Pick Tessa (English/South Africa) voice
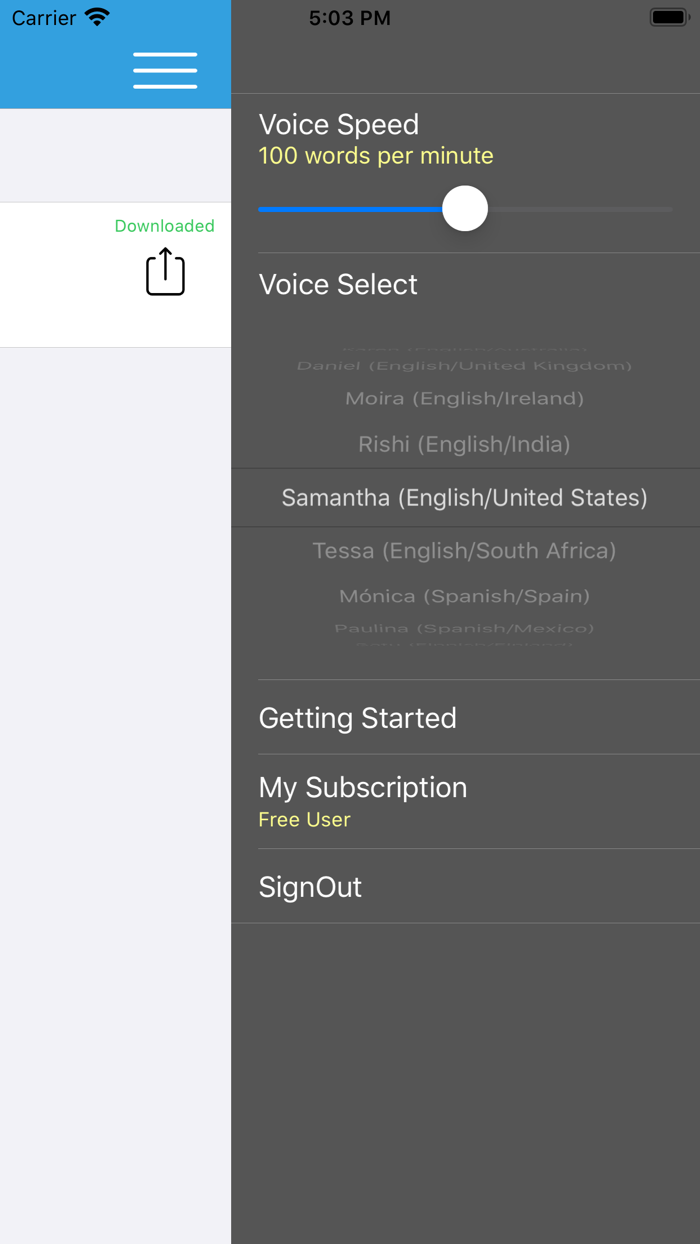700x1244 pixels. (x=464, y=550)
